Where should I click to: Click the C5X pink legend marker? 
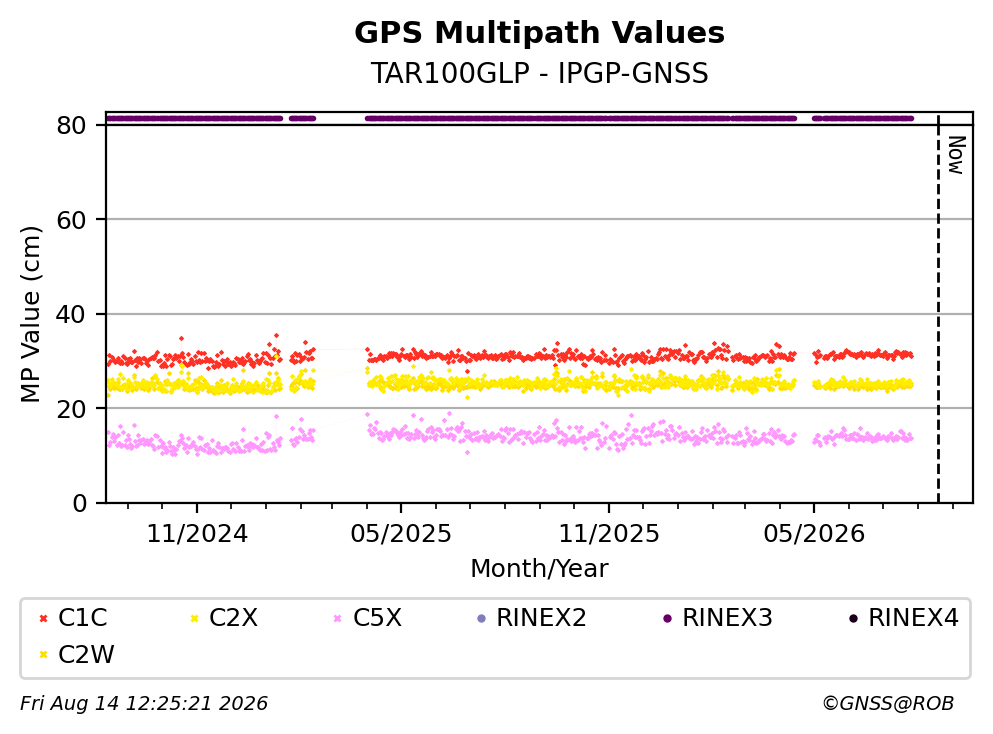click(x=338, y=618)
